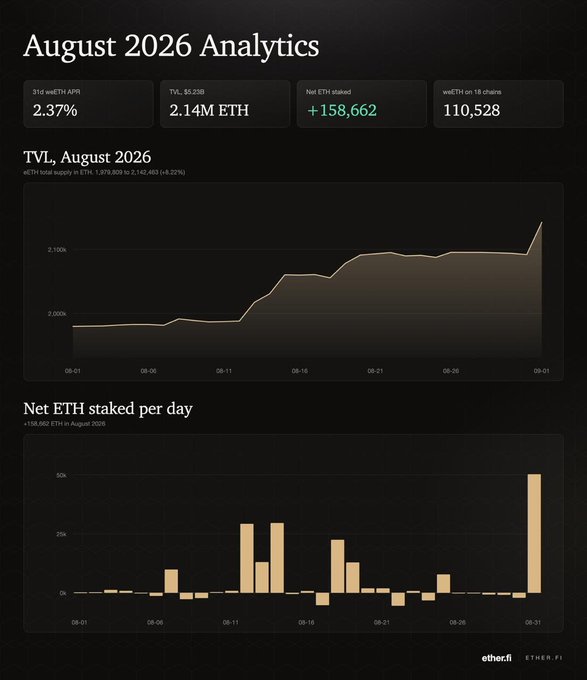The image size is (587, 680).
Task: Click 08-11 on the staked-per-day axis
Action: [x=231, y=622]
